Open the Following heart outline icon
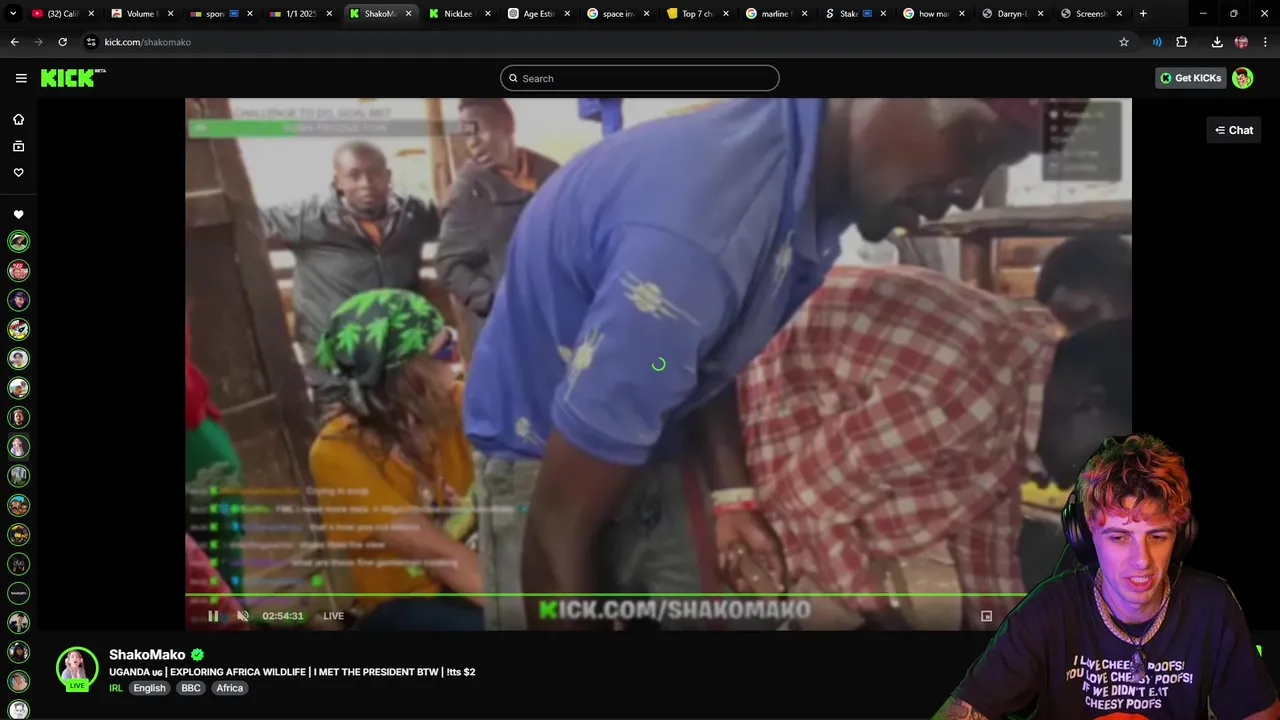The width and height of the screenshot is (1280, 720). [x=18, y=172]
